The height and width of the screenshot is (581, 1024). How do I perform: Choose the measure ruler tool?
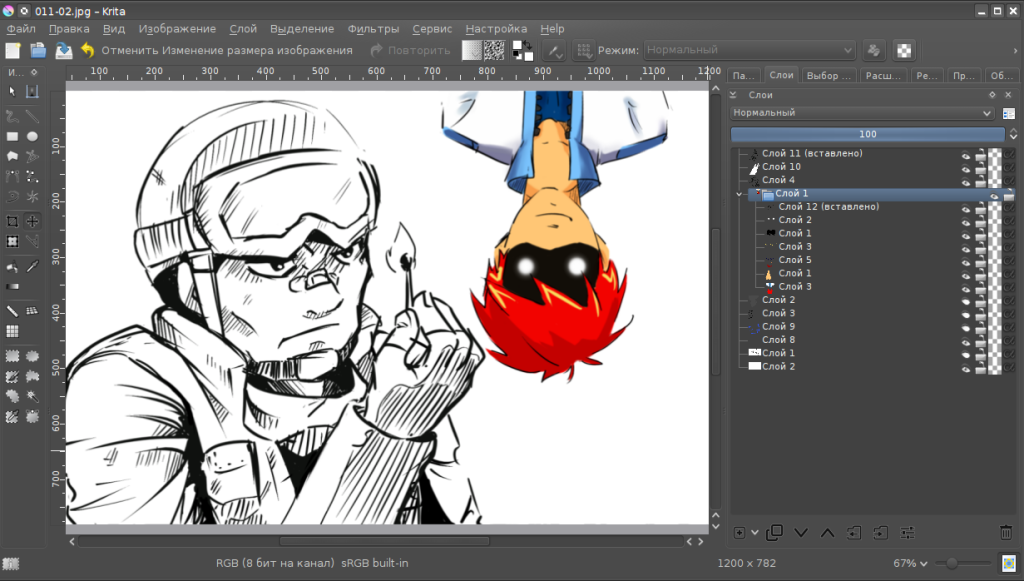(x=12, y=311)
